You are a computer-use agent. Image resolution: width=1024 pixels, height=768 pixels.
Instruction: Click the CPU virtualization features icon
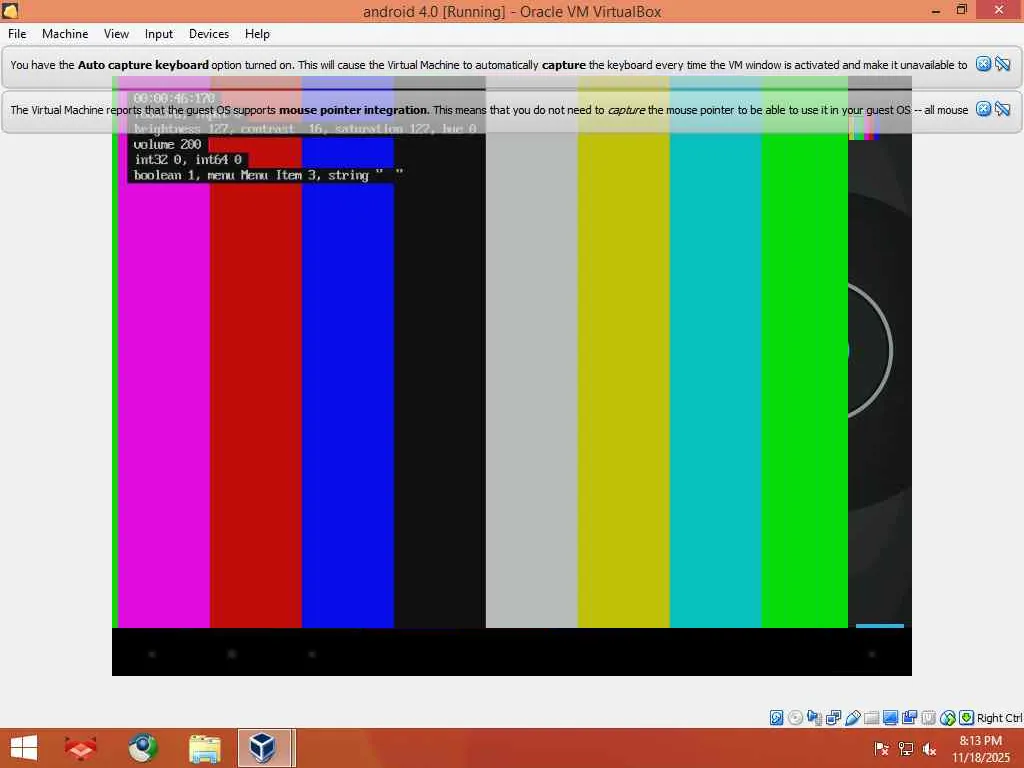[928, 718]
